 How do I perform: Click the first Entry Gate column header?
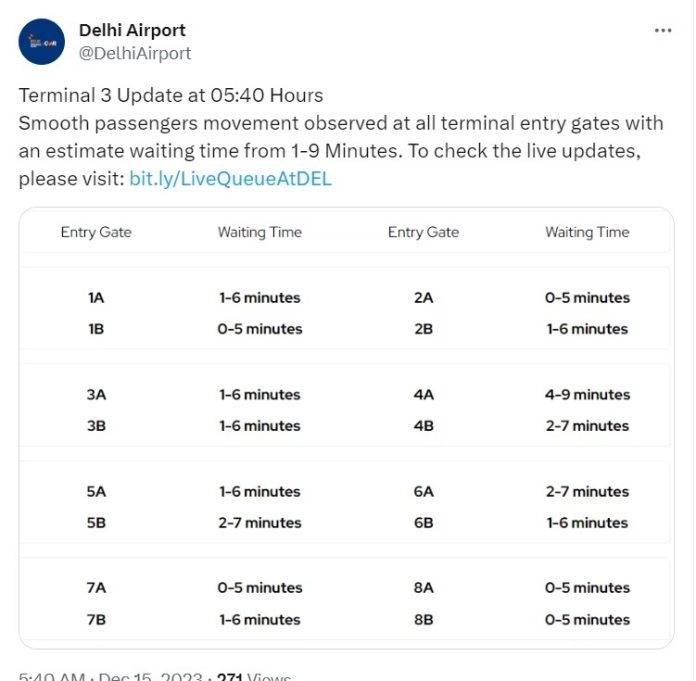[96, 232]
